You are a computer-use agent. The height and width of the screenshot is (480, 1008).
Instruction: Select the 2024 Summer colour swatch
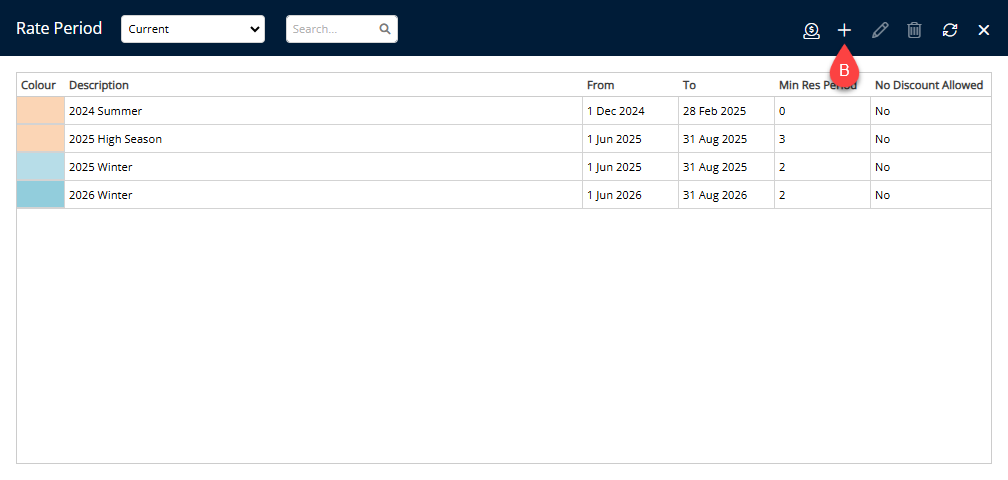[40, 111]
